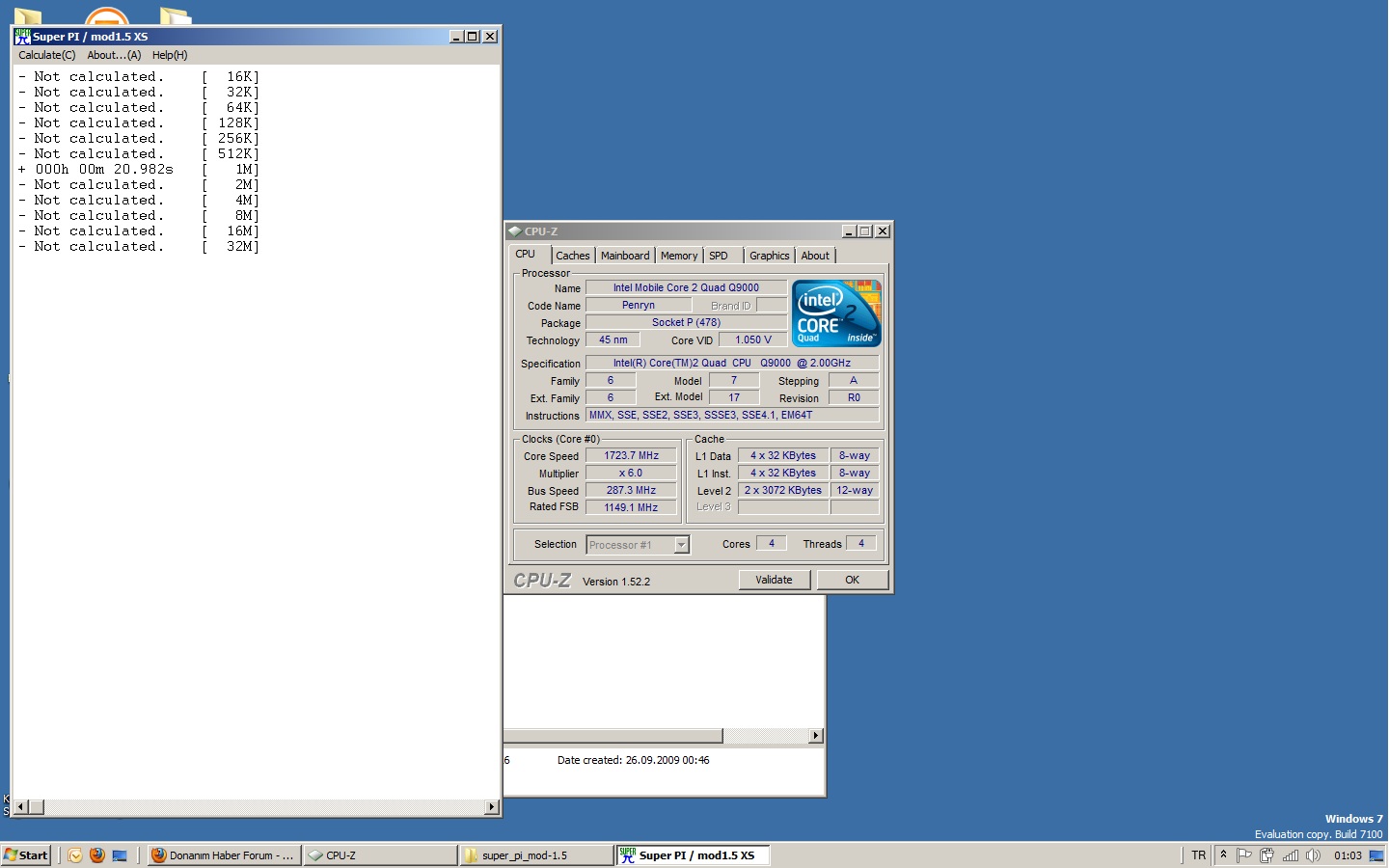1389x868 pixels.
Task: Open the Start menu
Action: tap(26, 855)
